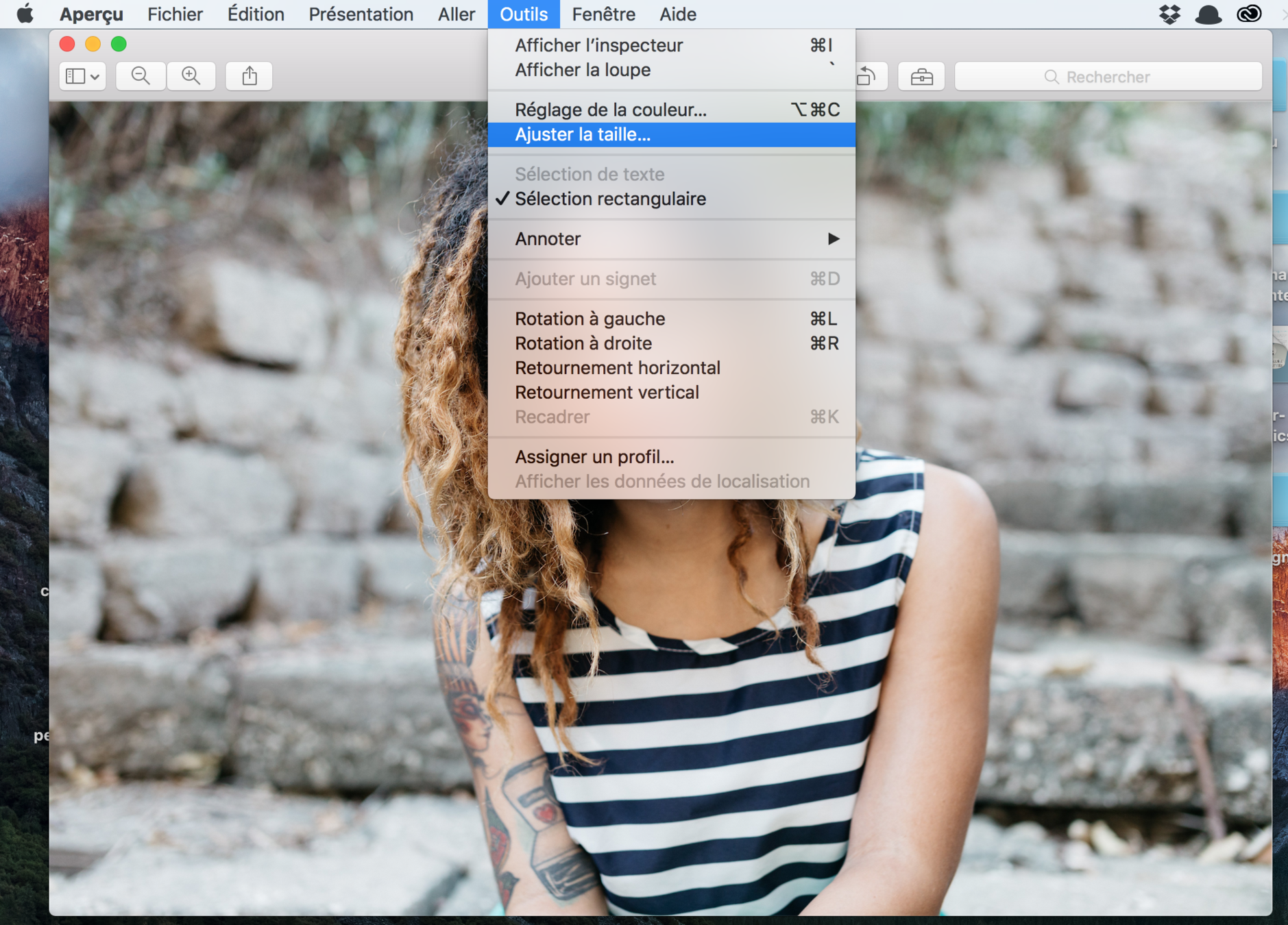Expand the Annoter submenu
The width and height of the screenshot is (1288, 925).
click(672, 238)
